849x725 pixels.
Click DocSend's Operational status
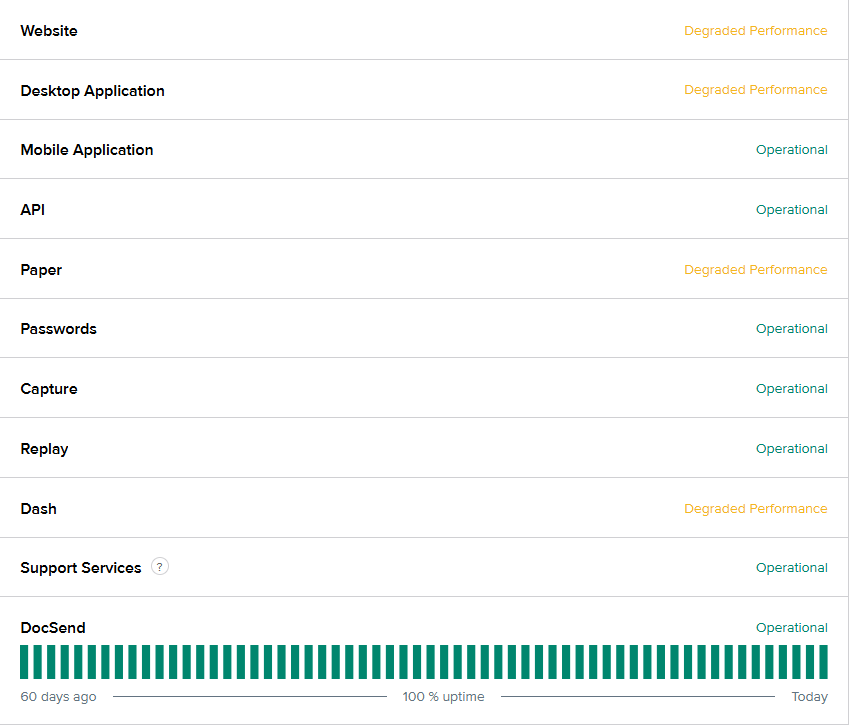(792, 628)
